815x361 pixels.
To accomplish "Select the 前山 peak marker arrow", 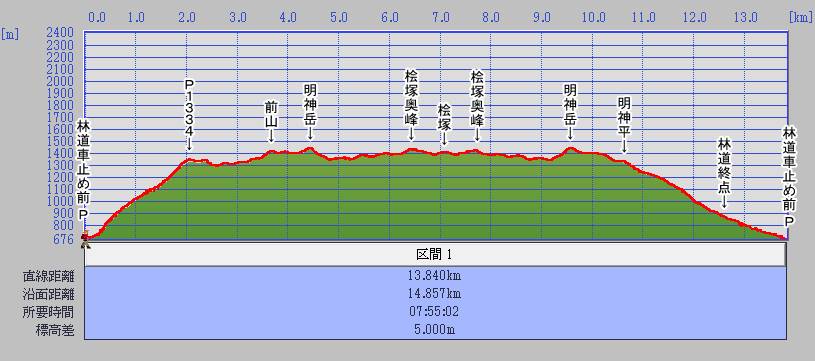I will [271, 136].
